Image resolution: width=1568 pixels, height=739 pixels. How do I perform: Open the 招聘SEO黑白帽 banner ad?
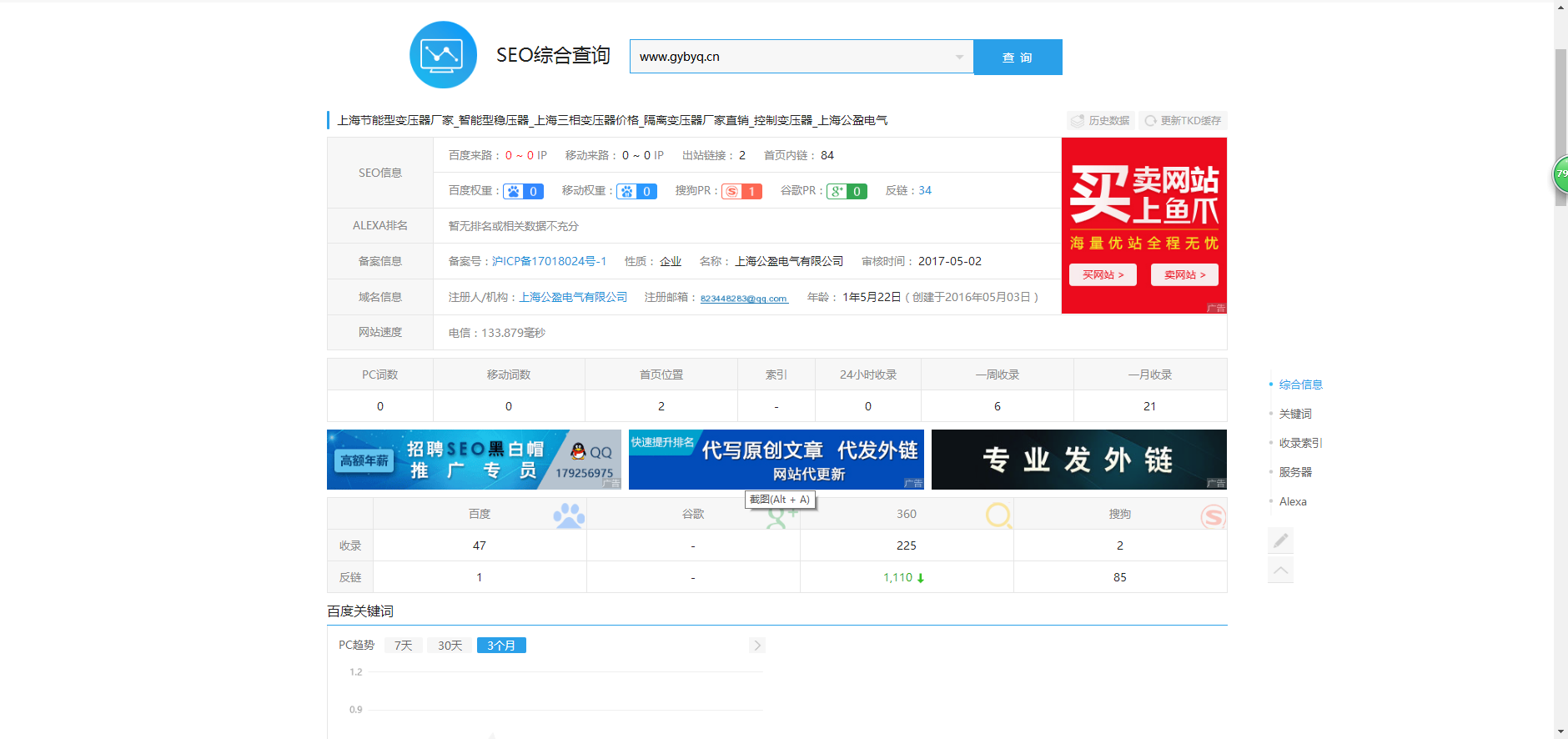point(474,460)
